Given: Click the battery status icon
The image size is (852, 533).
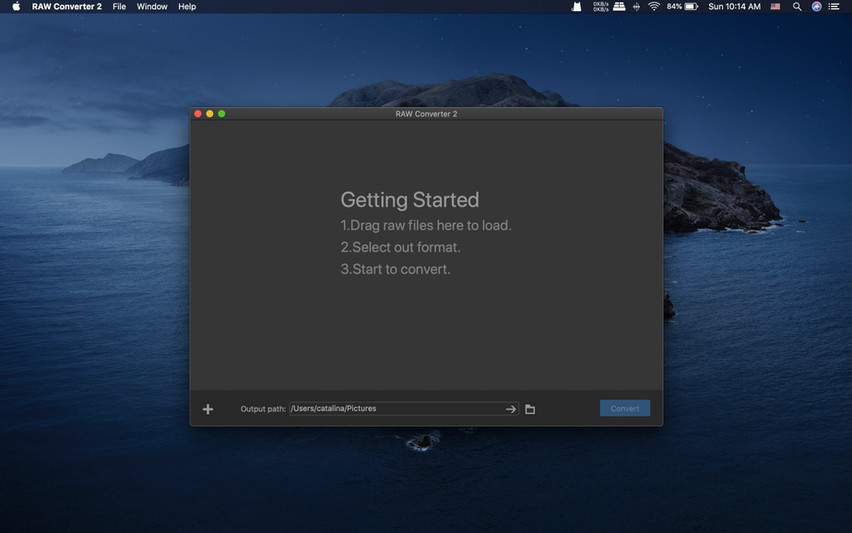Looking at the screenshot, I should 682,7.
